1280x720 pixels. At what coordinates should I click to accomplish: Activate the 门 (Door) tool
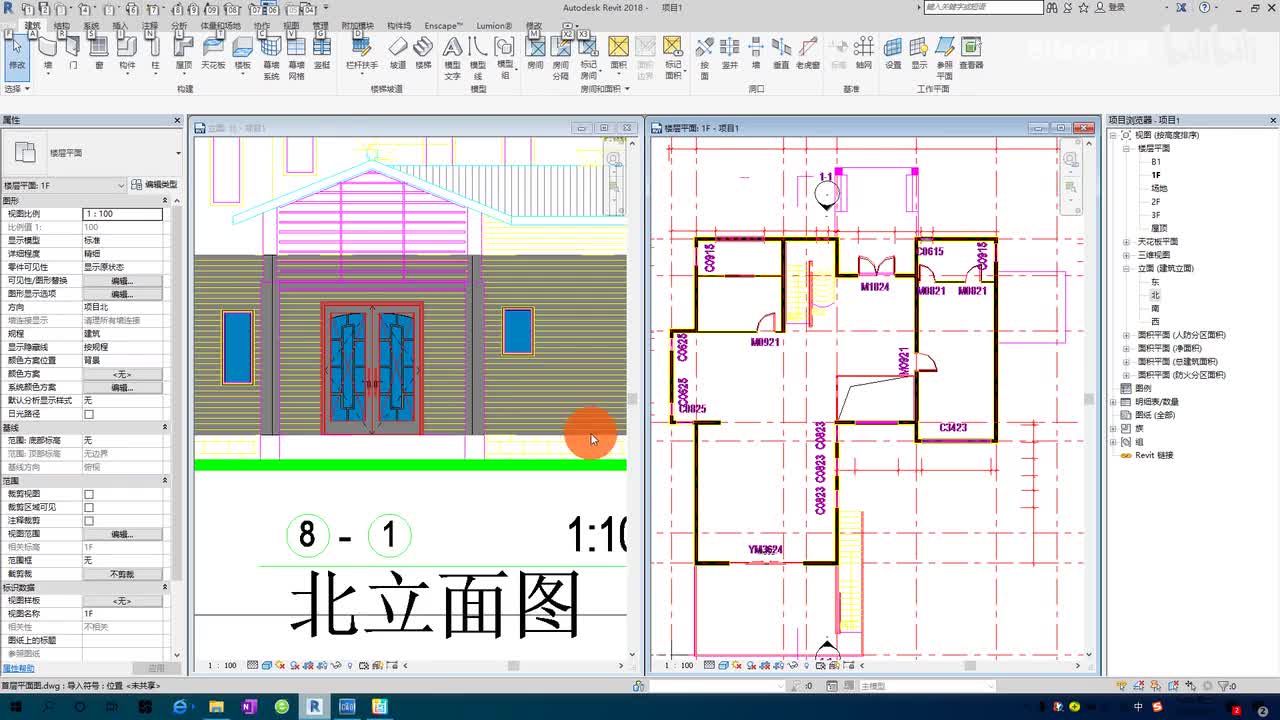click(x=73, y=52)
